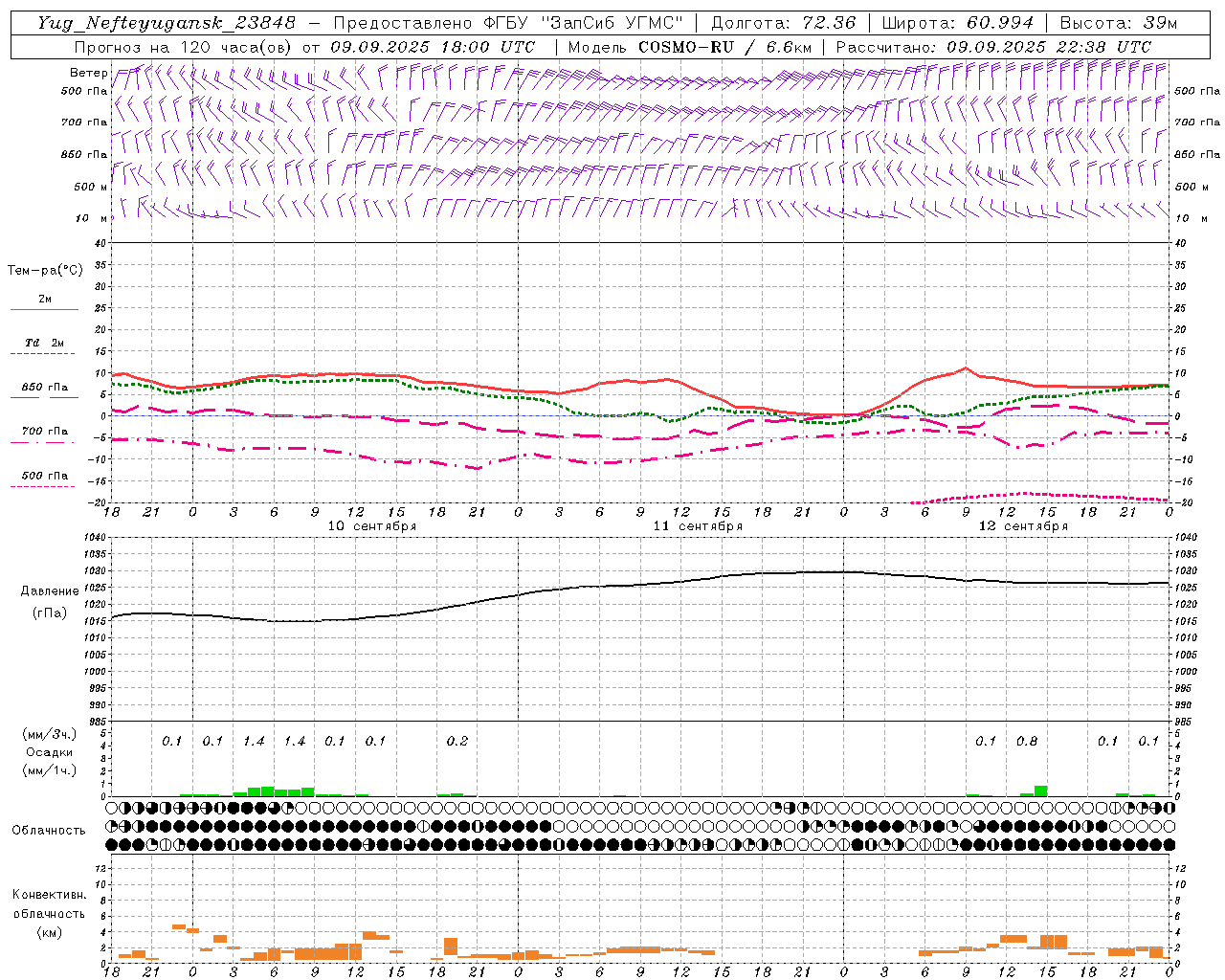The width and height of the screenshot is (1225, 980).
Task: Click the 500 гПа legend under Тем-ра
Action: click(x=45, y=476)
